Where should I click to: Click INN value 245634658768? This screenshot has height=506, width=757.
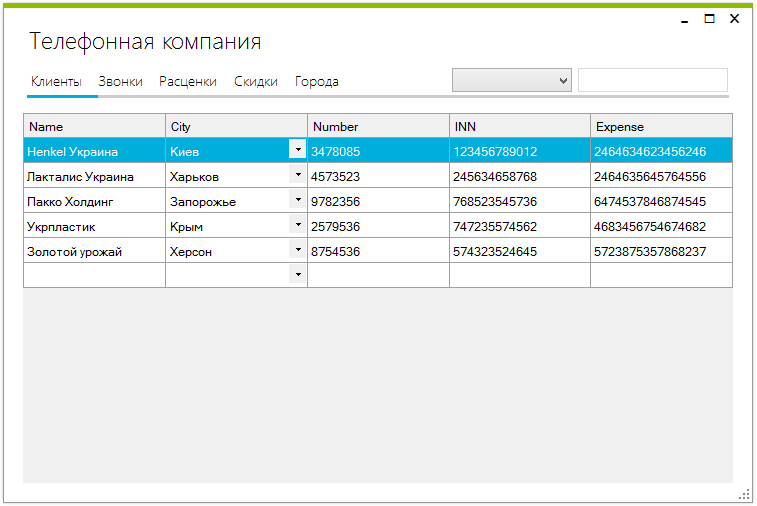pos(520,176)
